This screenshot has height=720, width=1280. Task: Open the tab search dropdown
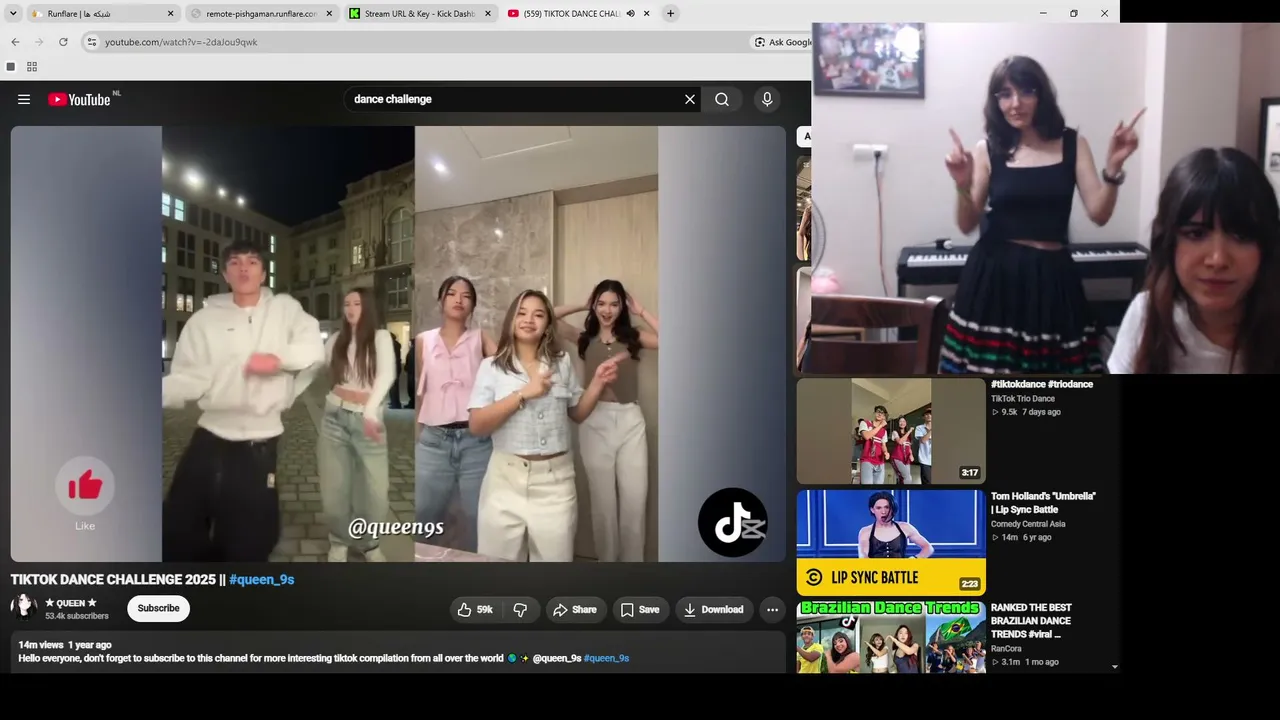[x=13, y=13]
